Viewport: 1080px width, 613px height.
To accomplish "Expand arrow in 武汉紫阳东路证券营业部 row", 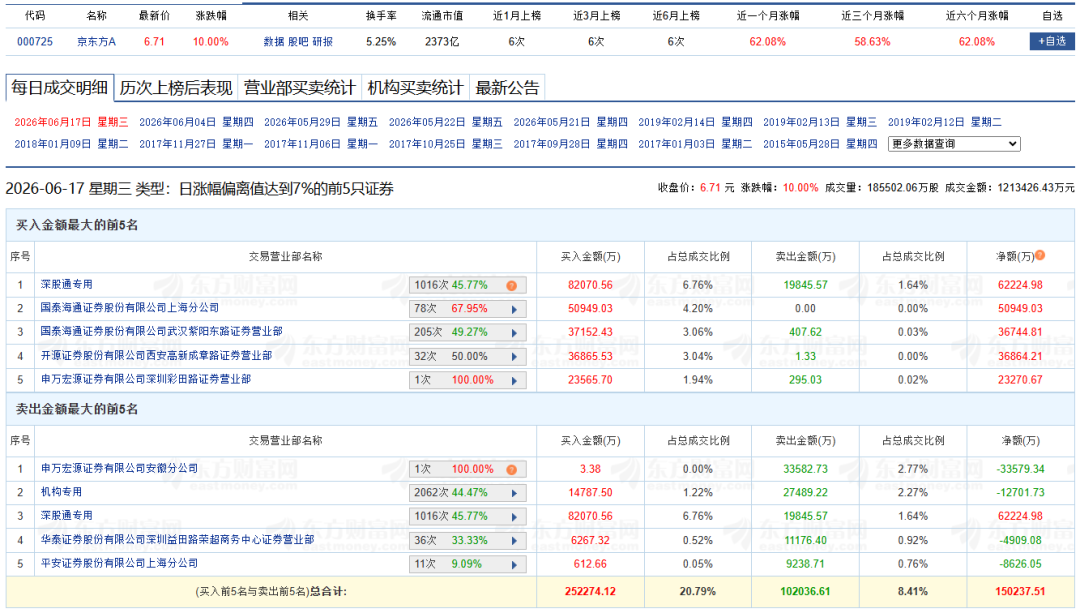I will (x=514, y=333).
